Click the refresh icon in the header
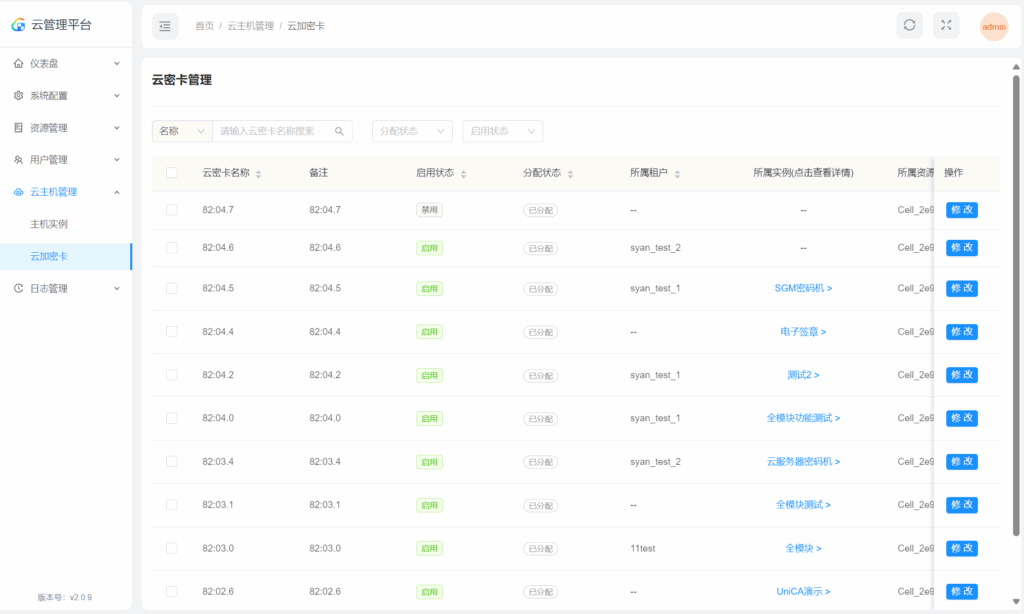The width and height of the screenshot is (1024, 614). click(x=909, y=26)
